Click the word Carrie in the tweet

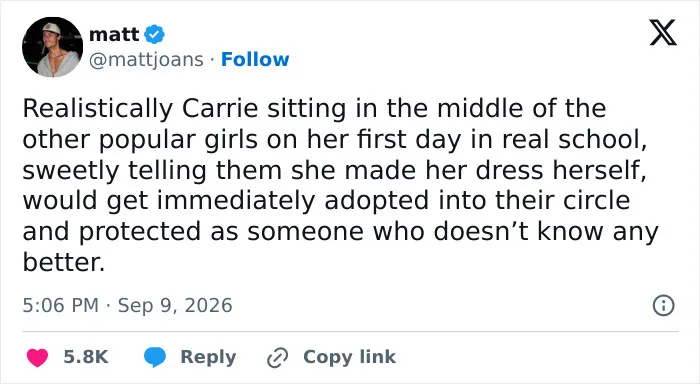(x=220, y=109)
